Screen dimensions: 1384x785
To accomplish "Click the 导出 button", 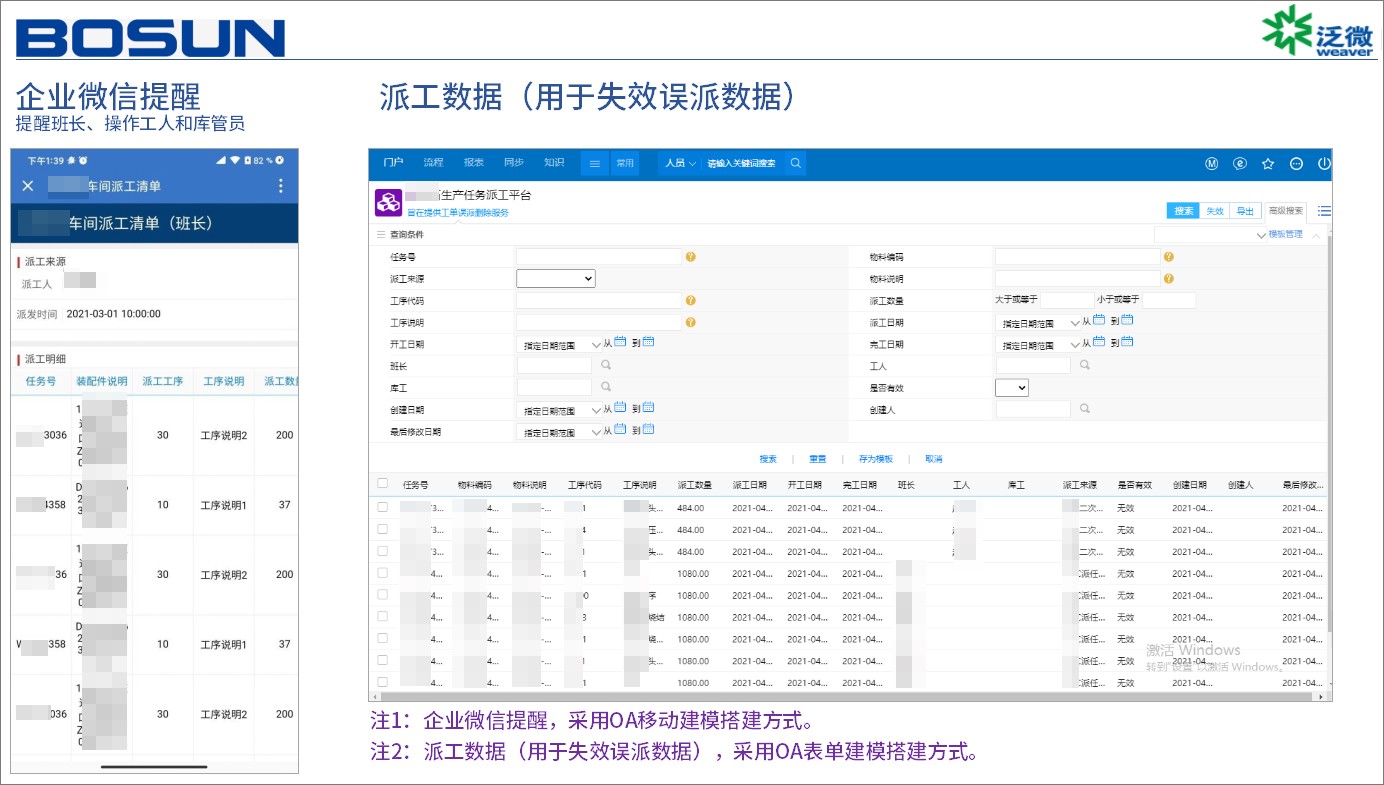I will click(x=1244, y=211).
